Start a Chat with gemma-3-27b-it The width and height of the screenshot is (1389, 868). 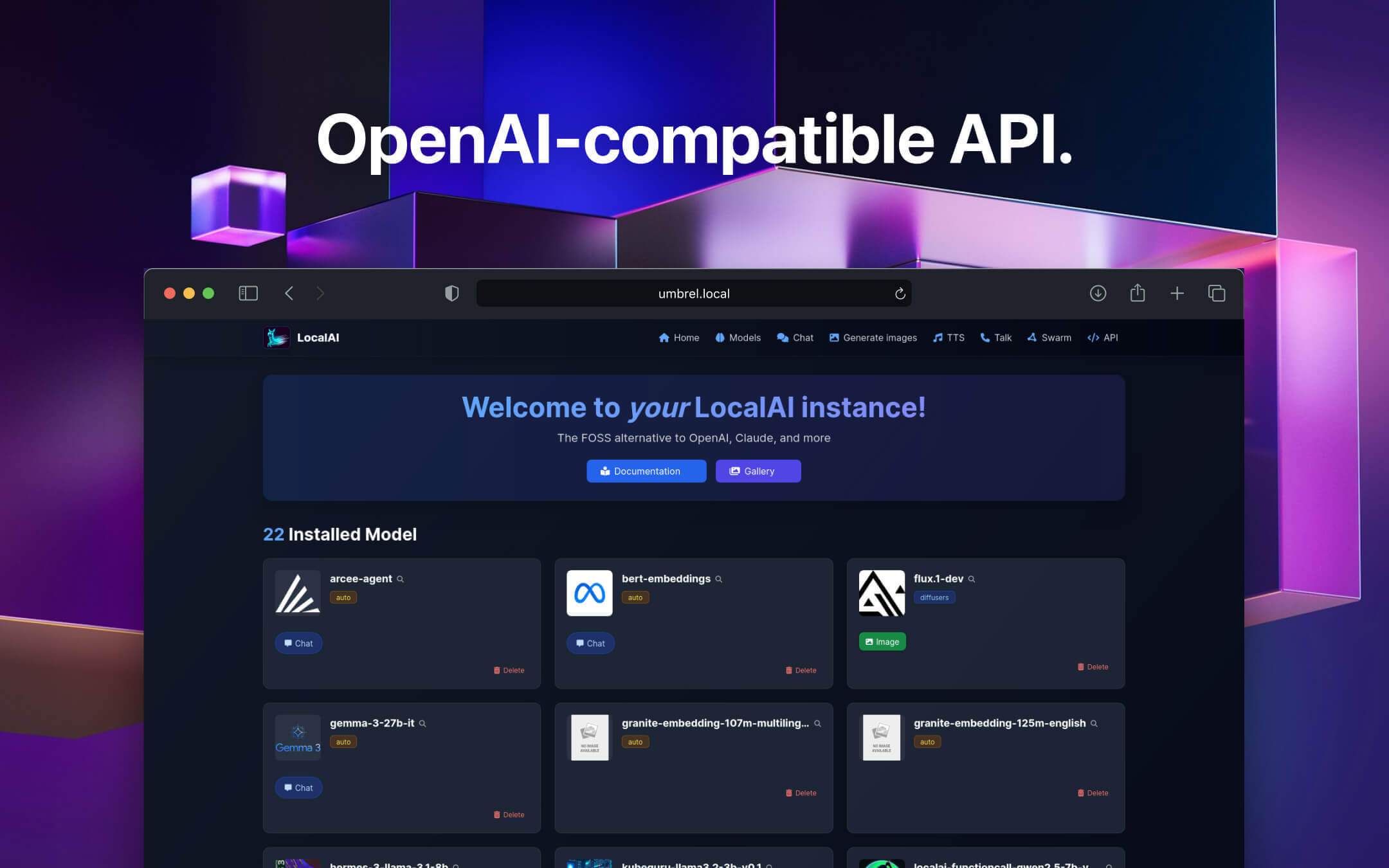pos(298,787)
